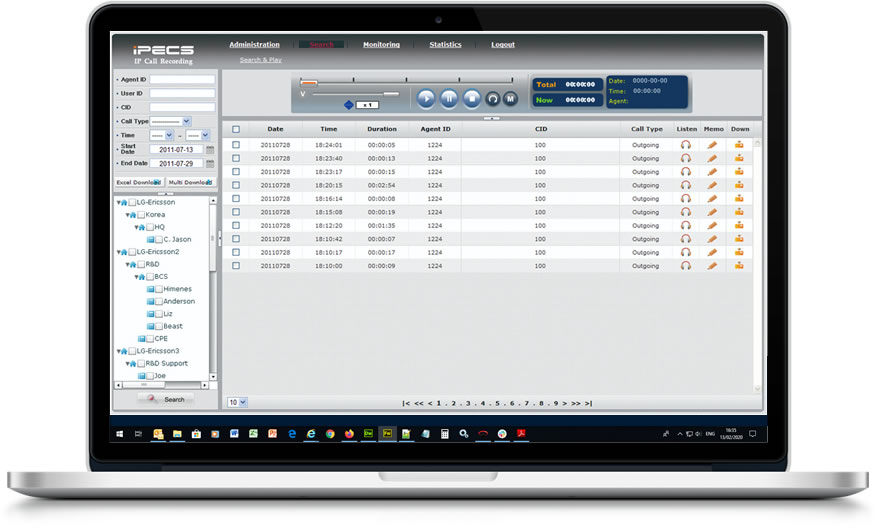Viewport: 876px width, 529px height.
Task: Tick the Anderson agent checkbox
Action: [159, 301]
